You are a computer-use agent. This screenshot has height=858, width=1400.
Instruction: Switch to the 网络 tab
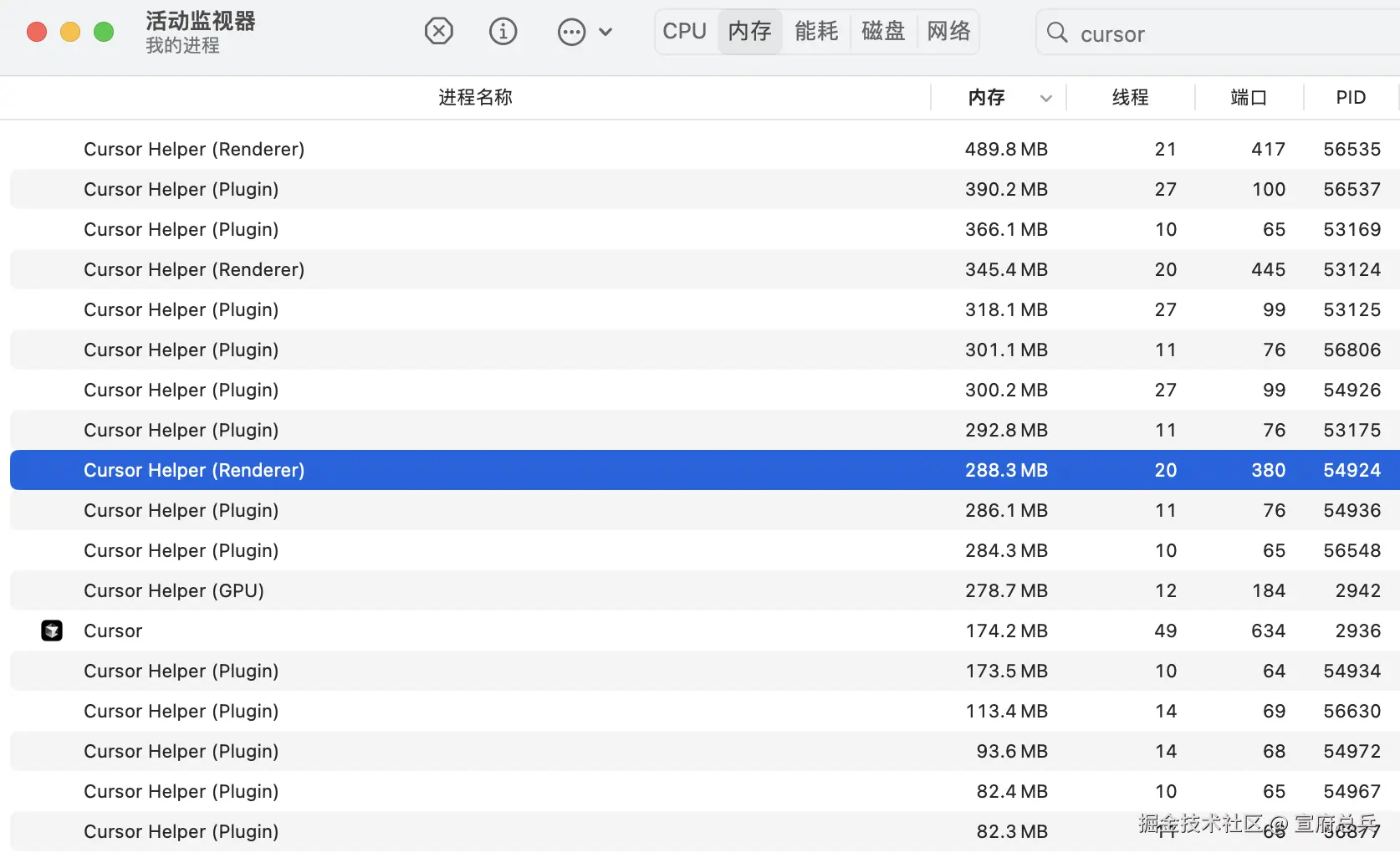(x=947, y=31)
